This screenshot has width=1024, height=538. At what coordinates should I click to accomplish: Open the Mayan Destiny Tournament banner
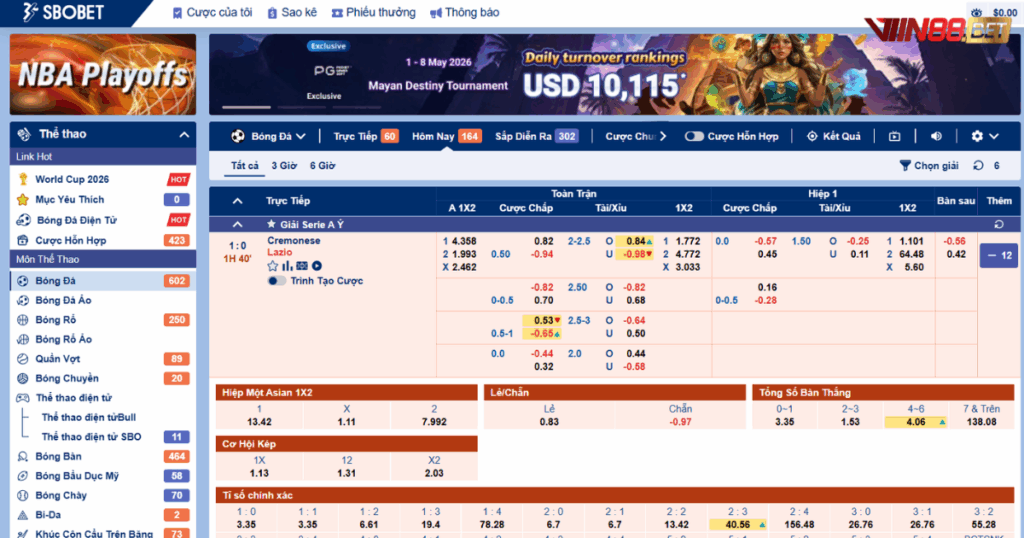[614, 74]
